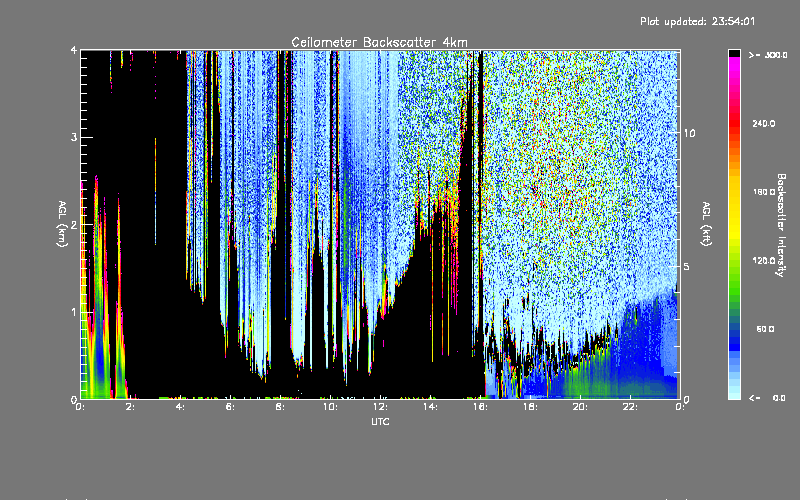This screenshot has width=800, height=500.
Task: Click the '120.0' colorbar value
Action: coord(764,260)
